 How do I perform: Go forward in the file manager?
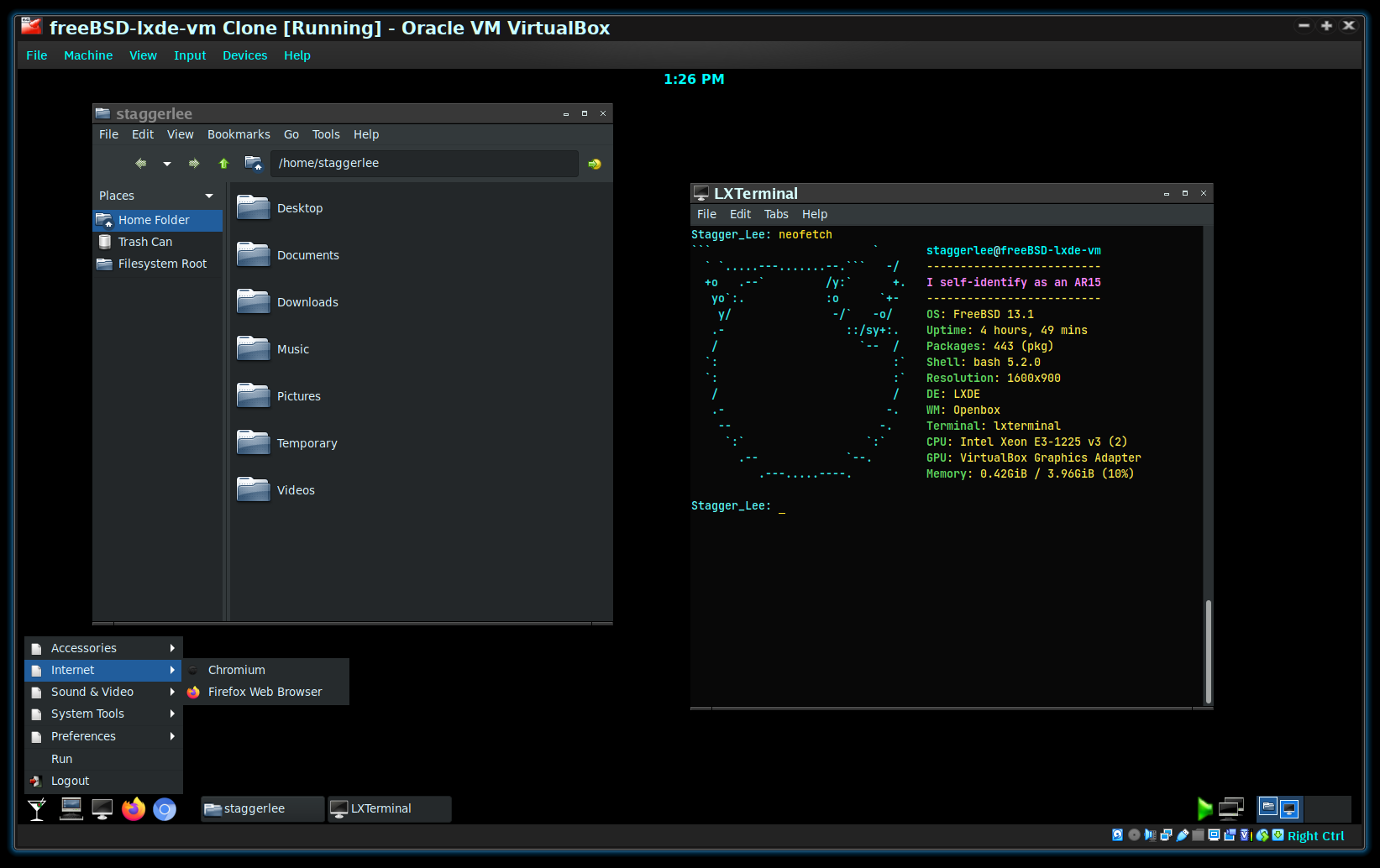point(194,164)
